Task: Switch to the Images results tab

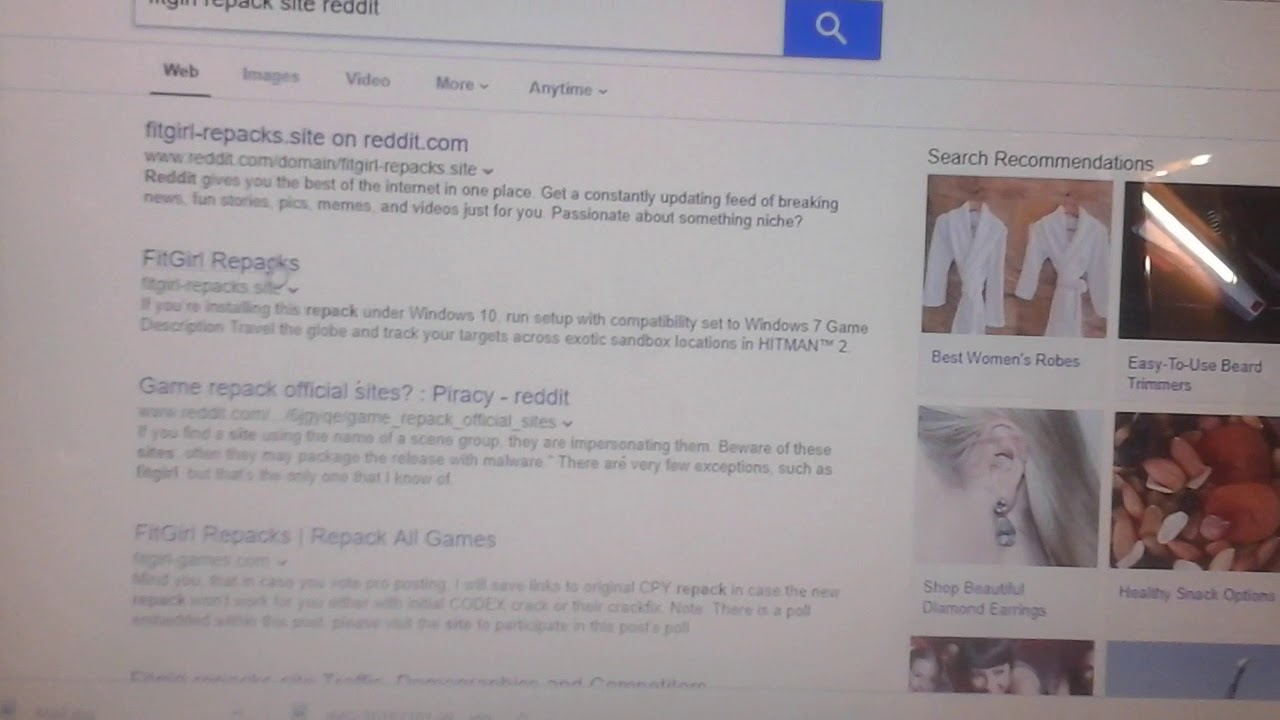Action: pos(270,76)
